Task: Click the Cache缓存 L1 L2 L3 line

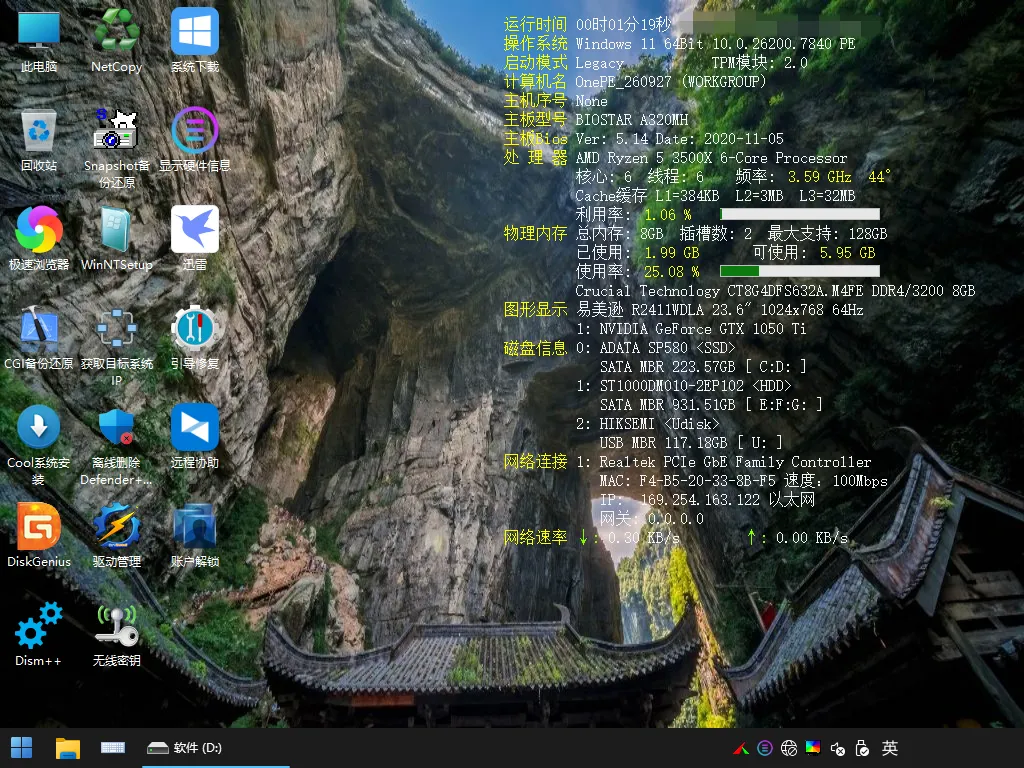Action: (x=715, y=195)
